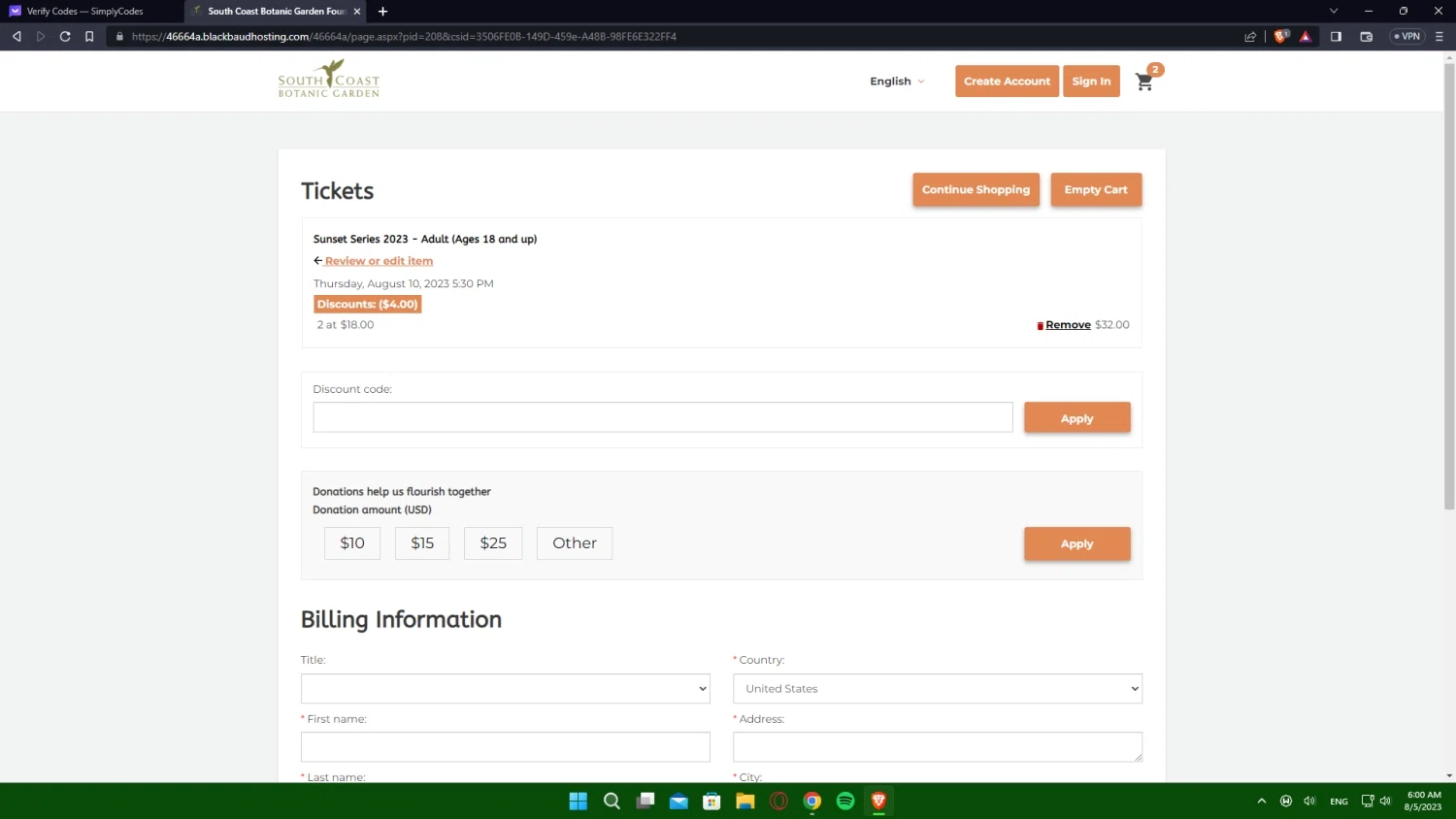1456x819 pixels.
Task: Open taskbar Search icon
Action: [x=612, y=801]
